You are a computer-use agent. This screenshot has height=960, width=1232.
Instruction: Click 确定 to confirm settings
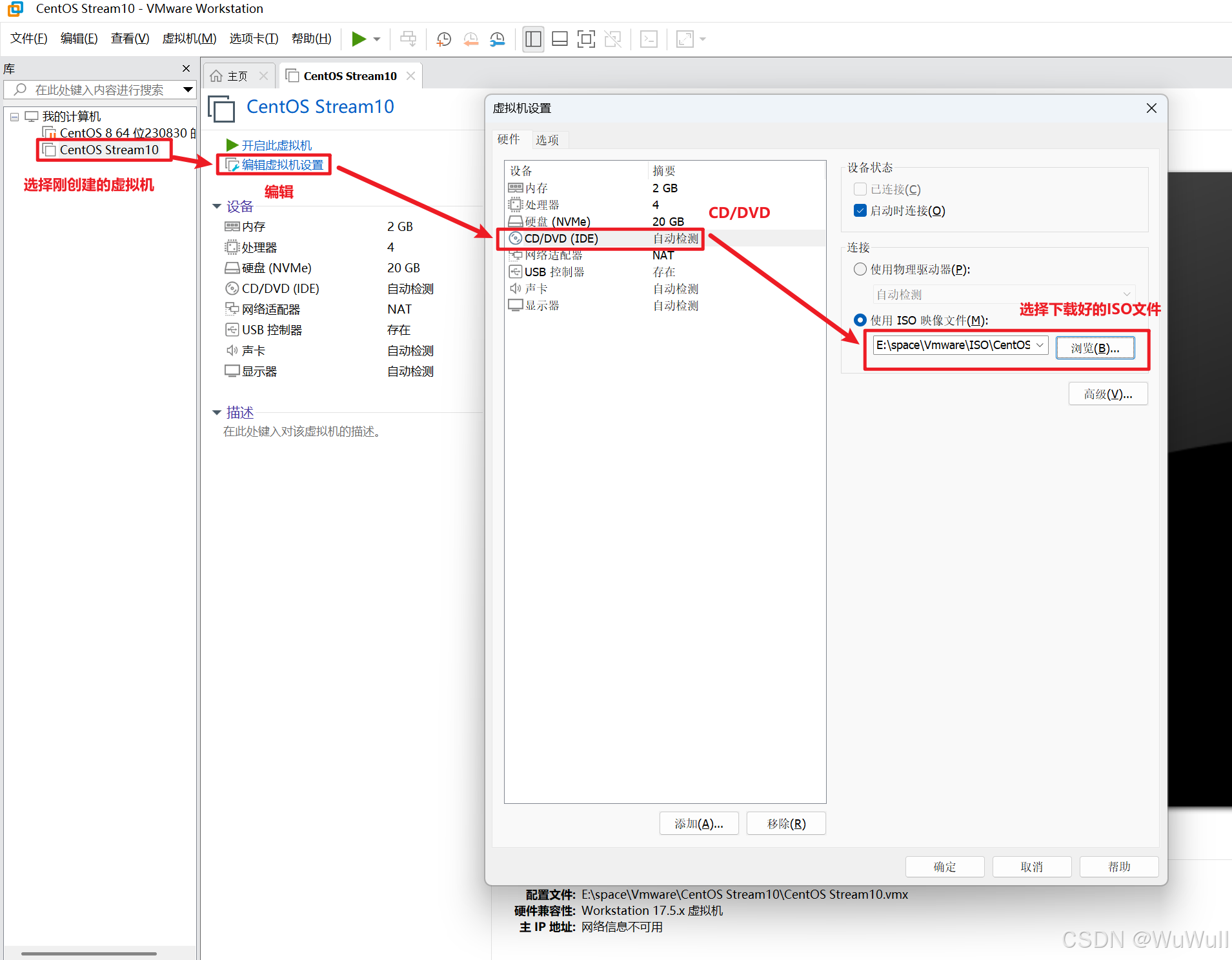point(944,866)
